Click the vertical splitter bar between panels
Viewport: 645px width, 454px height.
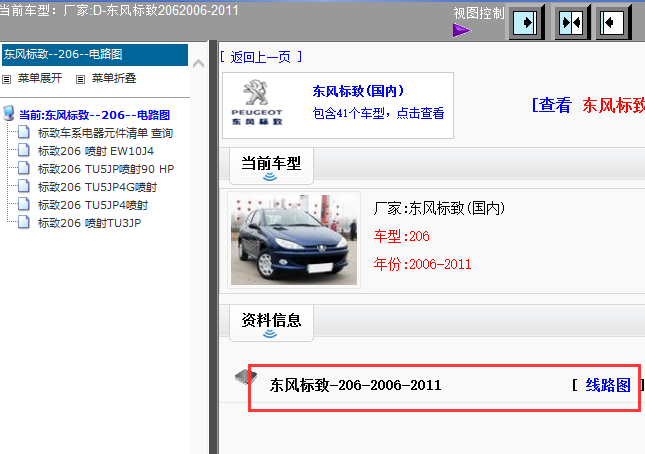pos(213,247)
